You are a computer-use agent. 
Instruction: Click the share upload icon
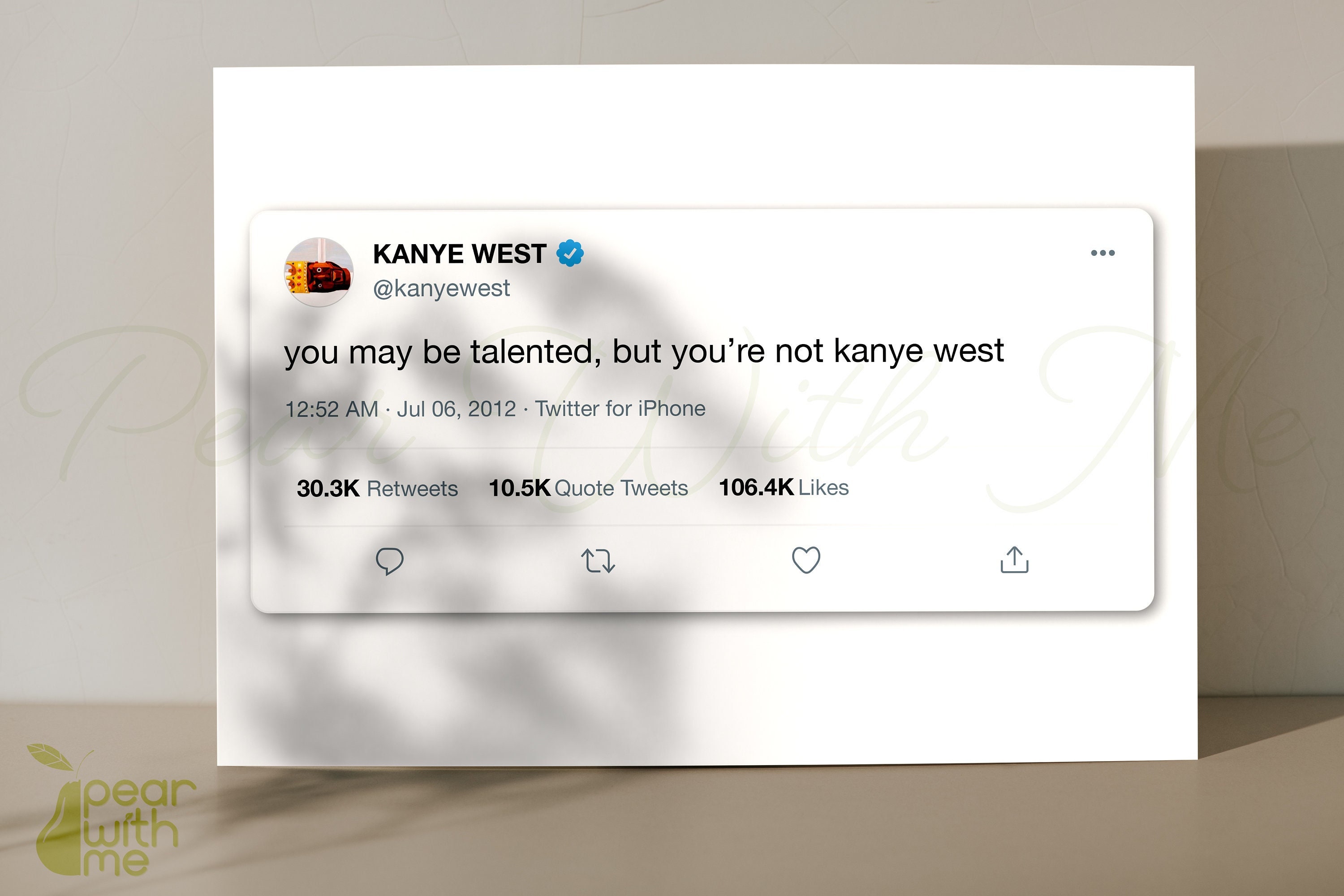(1014, 560)
